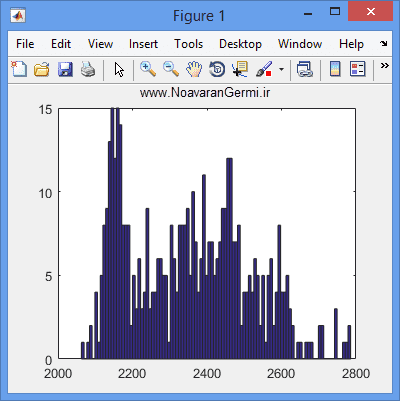This screenshot has width=400, height=401.
Task: Save the figure using the floppy icon
Action: tap(65, 70)
